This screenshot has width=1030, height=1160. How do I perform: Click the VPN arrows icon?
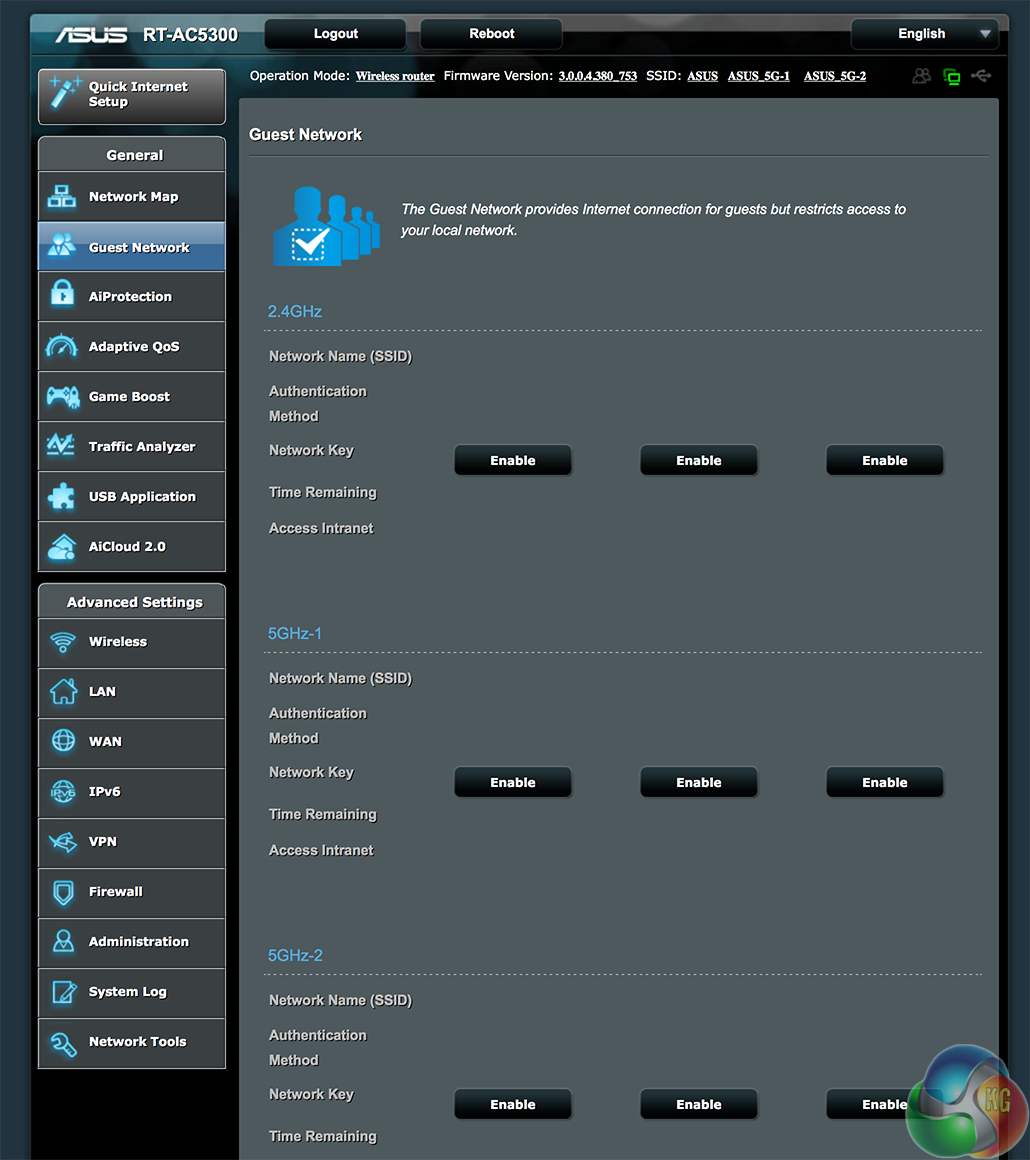pos(63,842)
